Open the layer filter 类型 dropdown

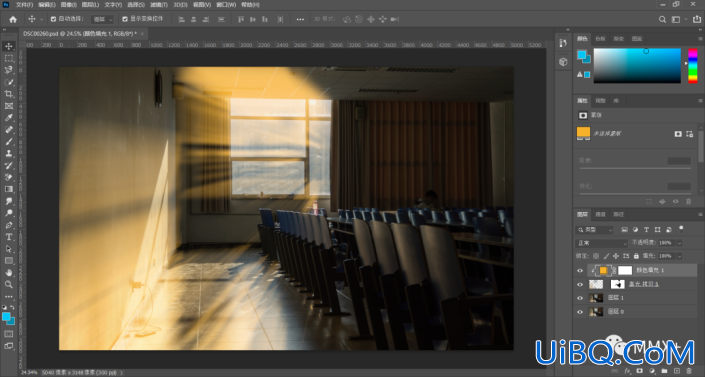(594, 230)
